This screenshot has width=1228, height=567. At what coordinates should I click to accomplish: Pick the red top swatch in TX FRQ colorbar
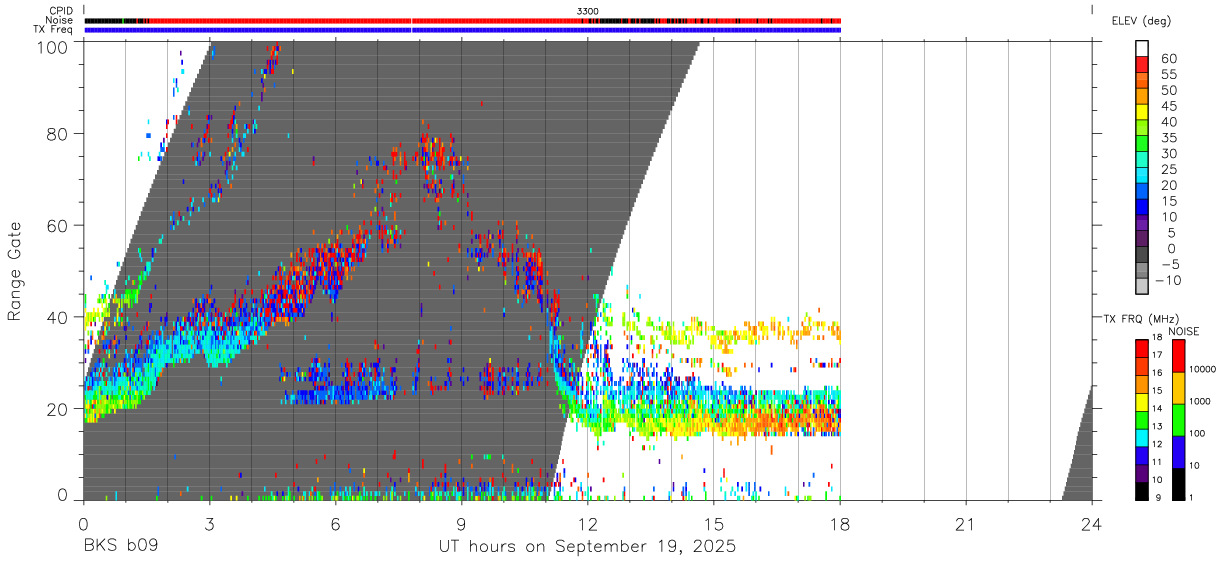(x=1142, y=349)
